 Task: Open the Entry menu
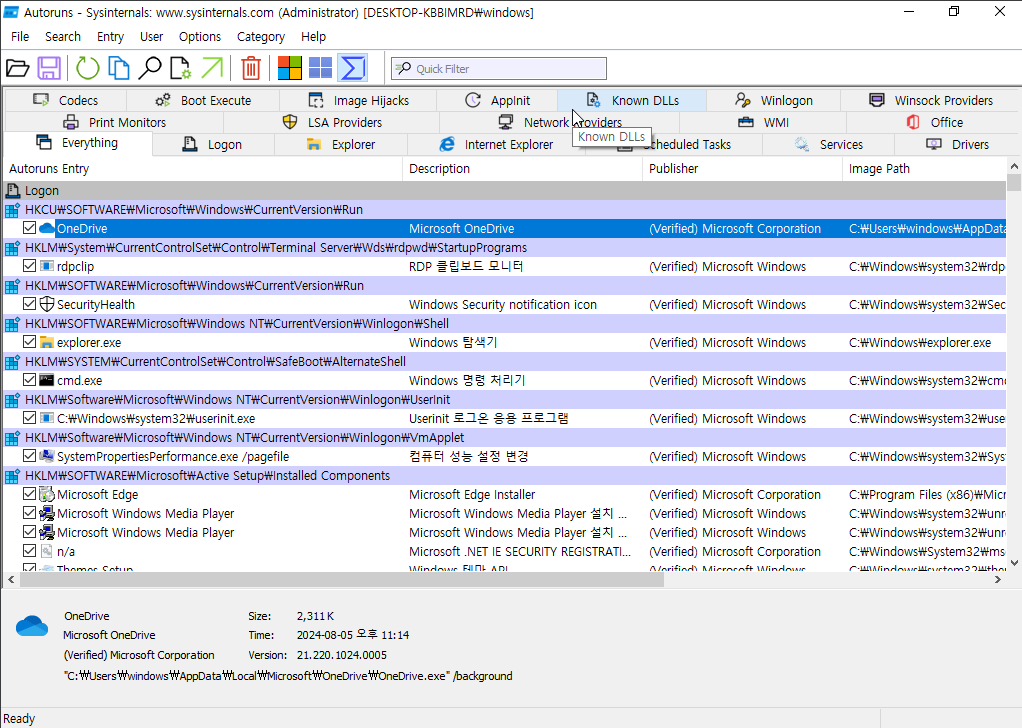tap(110, 36)
